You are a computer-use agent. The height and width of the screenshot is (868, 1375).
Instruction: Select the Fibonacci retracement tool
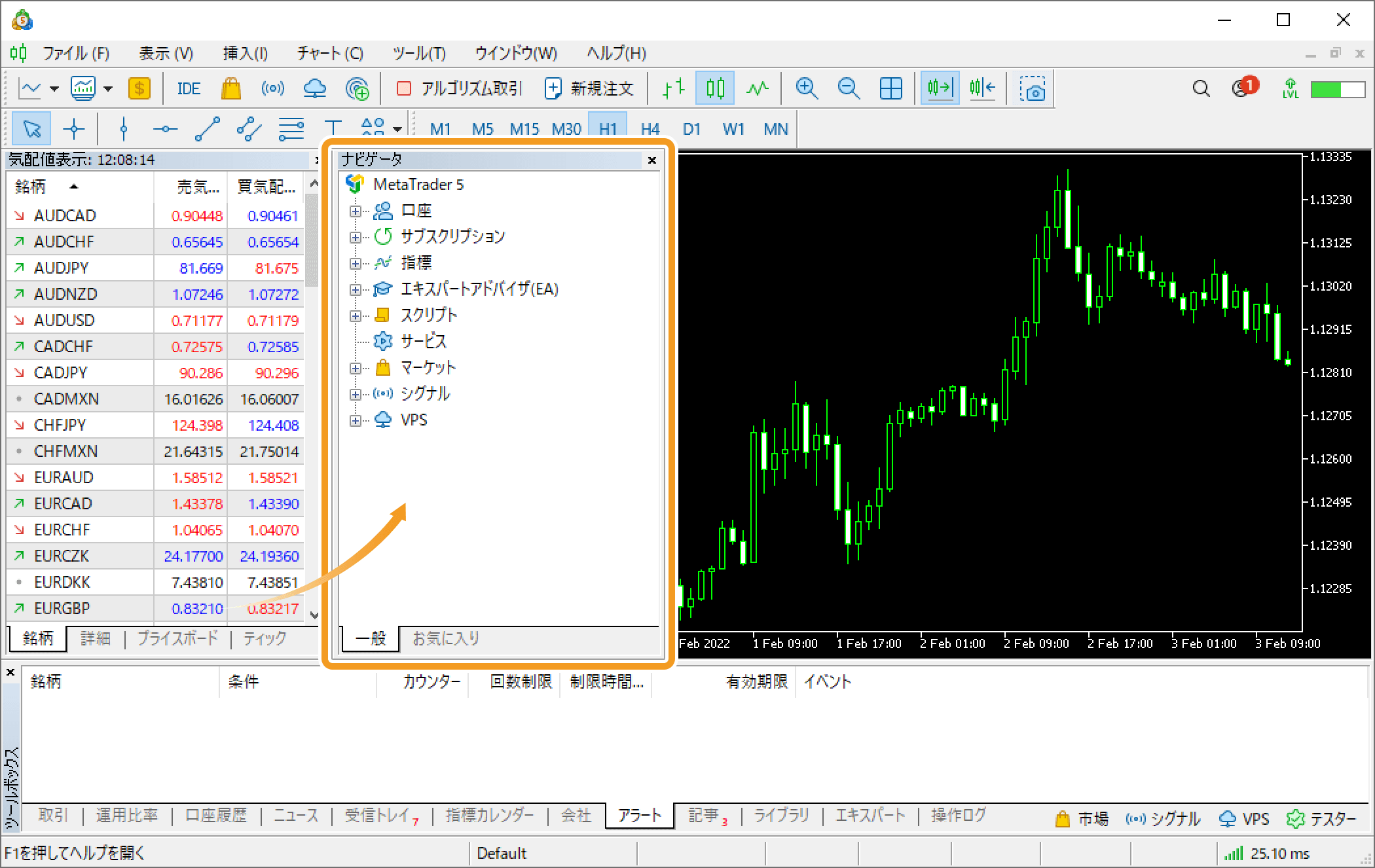click(291, 129)
